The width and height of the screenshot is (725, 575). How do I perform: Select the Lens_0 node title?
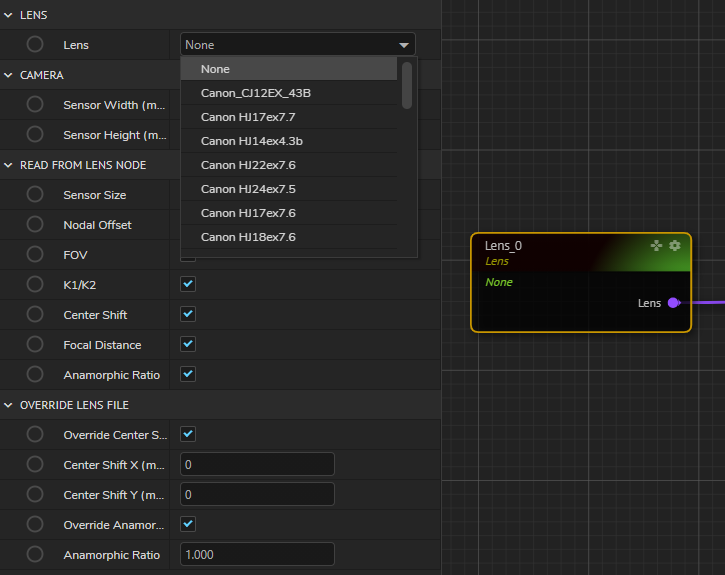coord(503,246)
